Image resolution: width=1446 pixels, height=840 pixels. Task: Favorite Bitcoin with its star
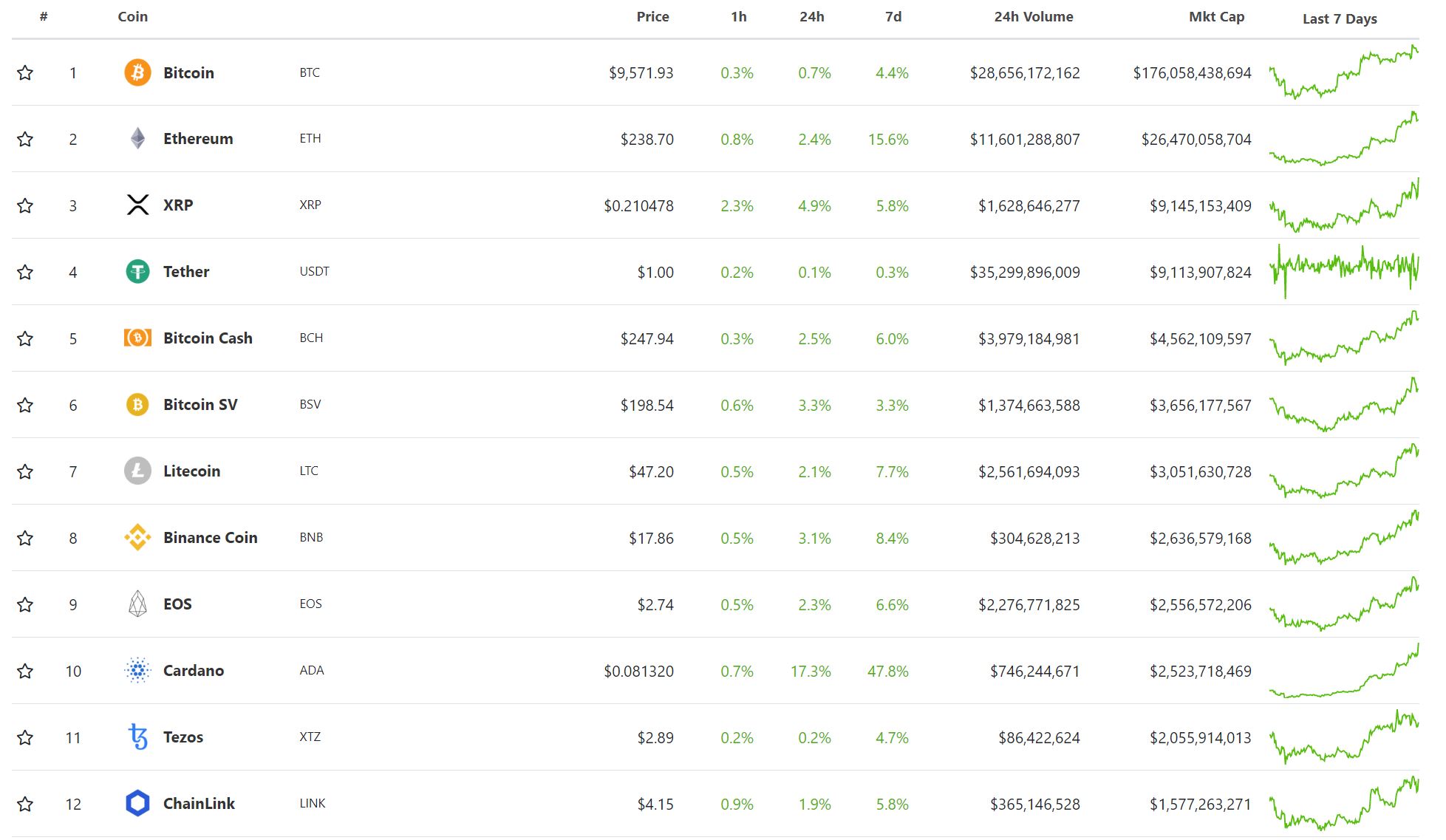pyautogui.click(x=25, y=72)
